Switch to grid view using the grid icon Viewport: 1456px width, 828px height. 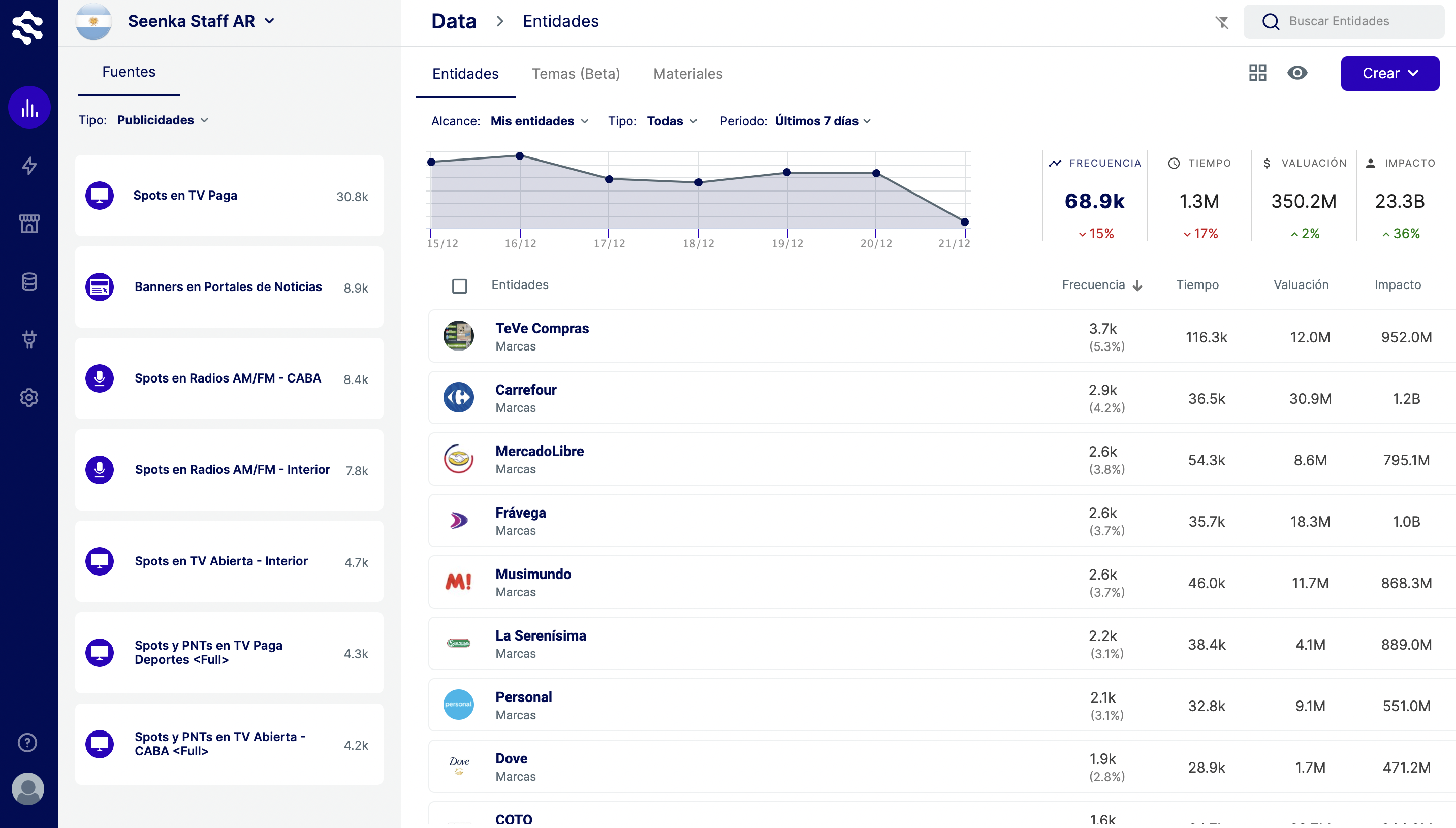1258,73
